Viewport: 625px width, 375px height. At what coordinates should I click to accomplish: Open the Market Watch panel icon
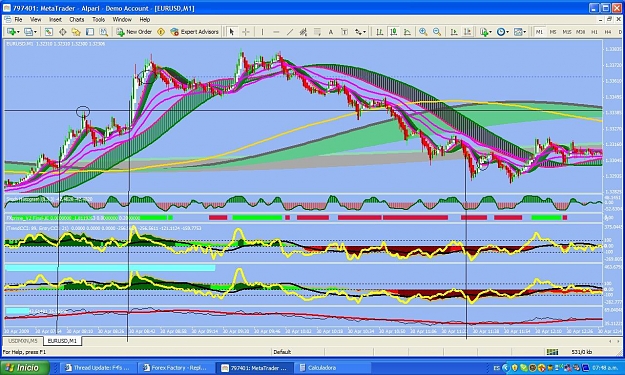[x=49, y=32]
